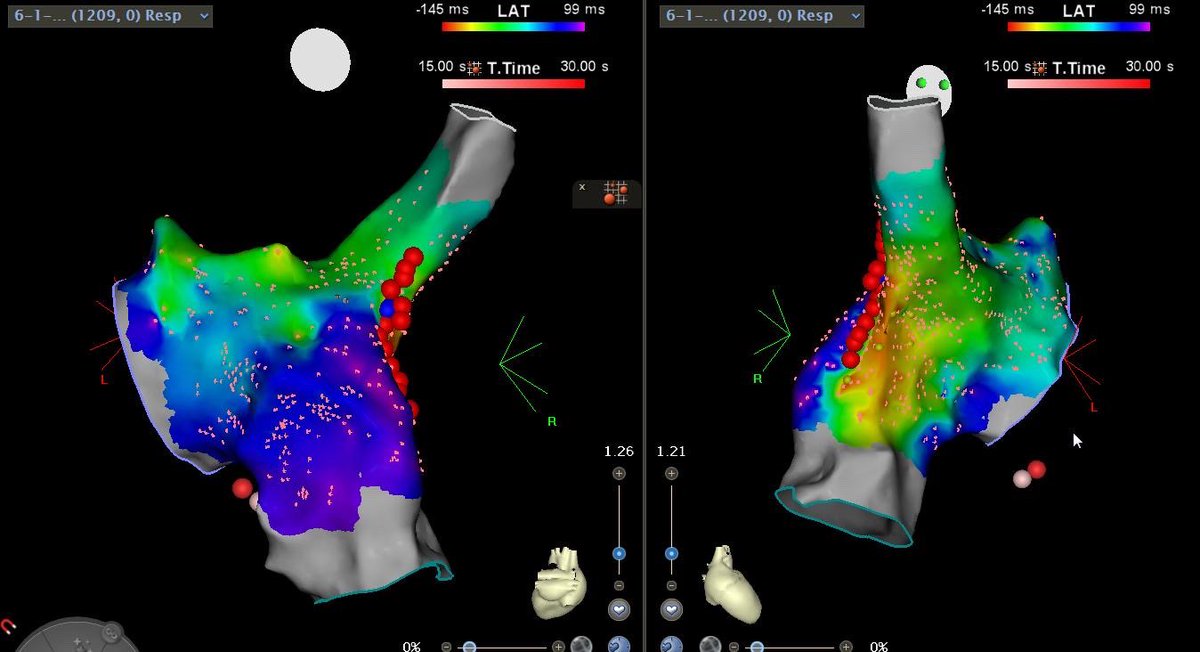Click the red magnet icon at bottom left
Image resolution: width=1200 pixels, height=652 pixels.
coord(9,627)
